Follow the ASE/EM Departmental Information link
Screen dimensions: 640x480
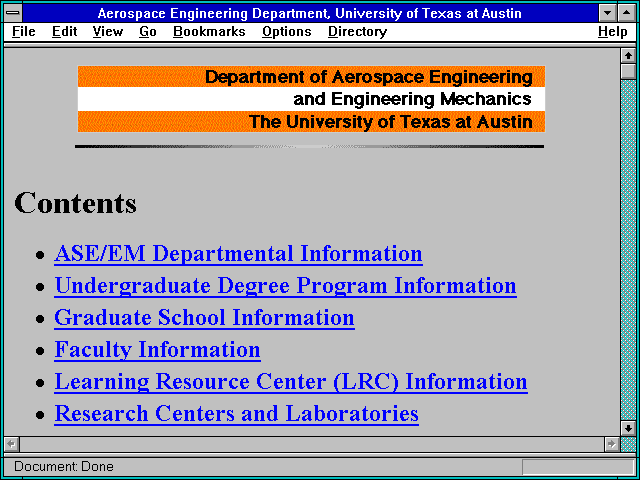pos(238,254)
